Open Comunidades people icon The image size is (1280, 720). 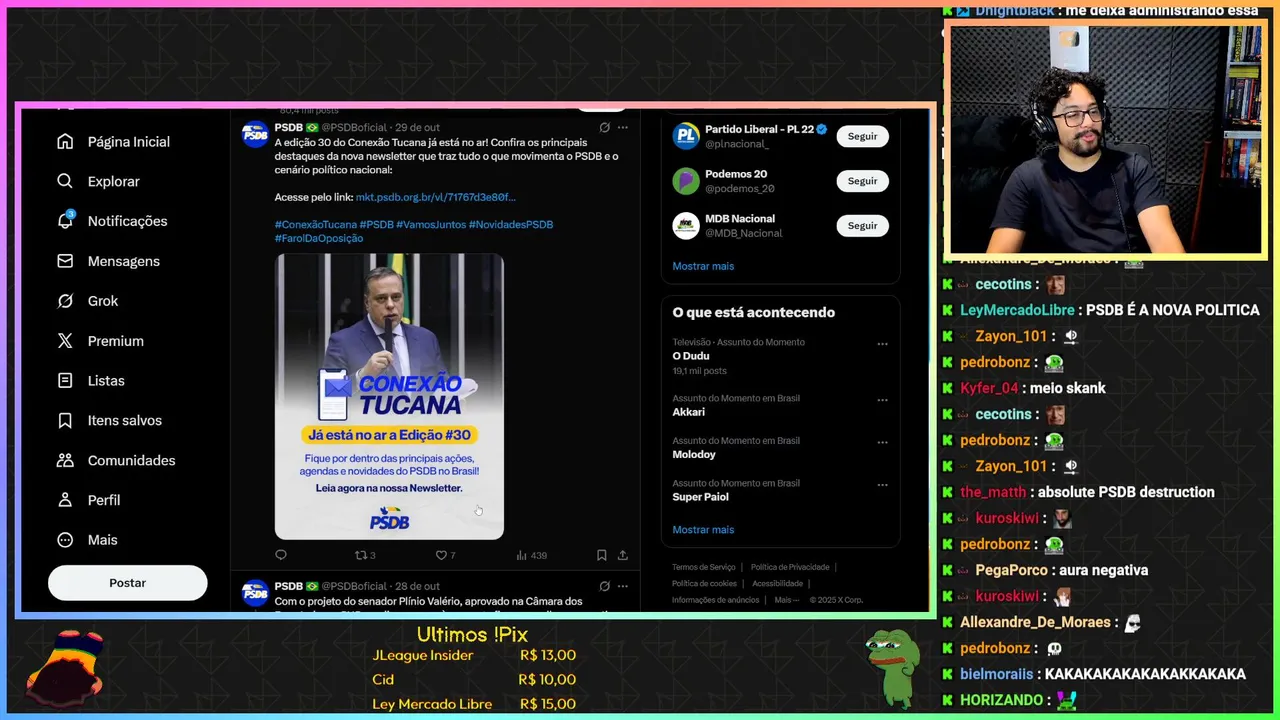pyautogui.click(x=65, y=460)
